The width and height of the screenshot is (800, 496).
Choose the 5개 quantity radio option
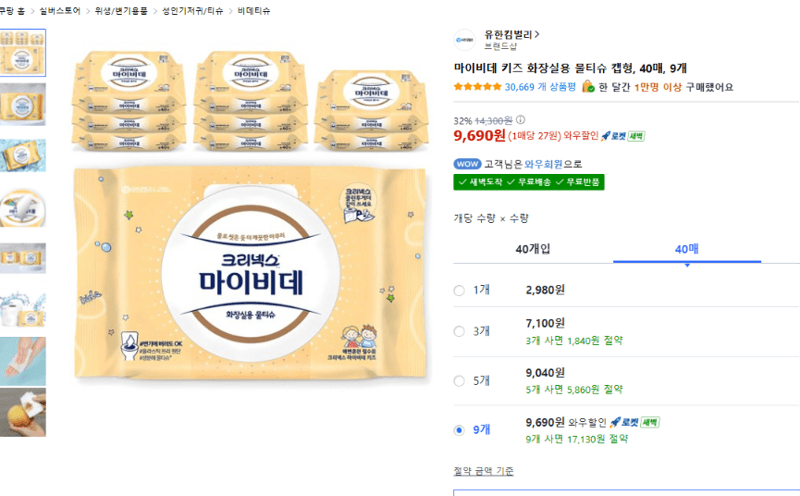tap(459, 381)
